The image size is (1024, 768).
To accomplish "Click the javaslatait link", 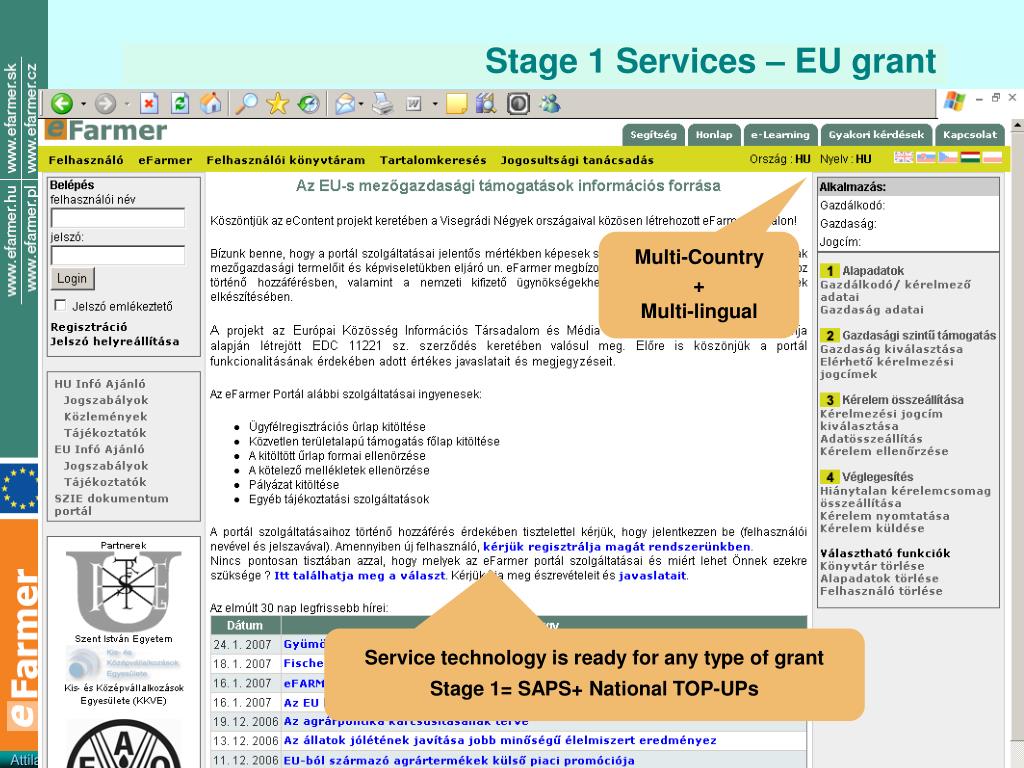I will tap(652, 575).
